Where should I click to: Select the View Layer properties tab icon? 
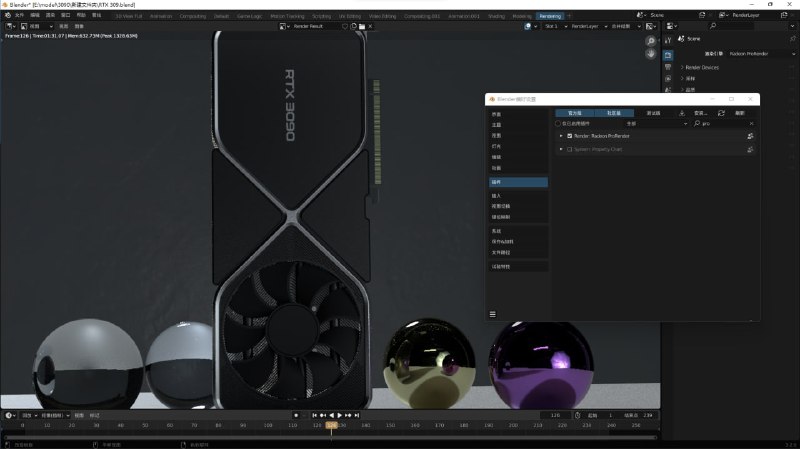click(x=668, y=79)
